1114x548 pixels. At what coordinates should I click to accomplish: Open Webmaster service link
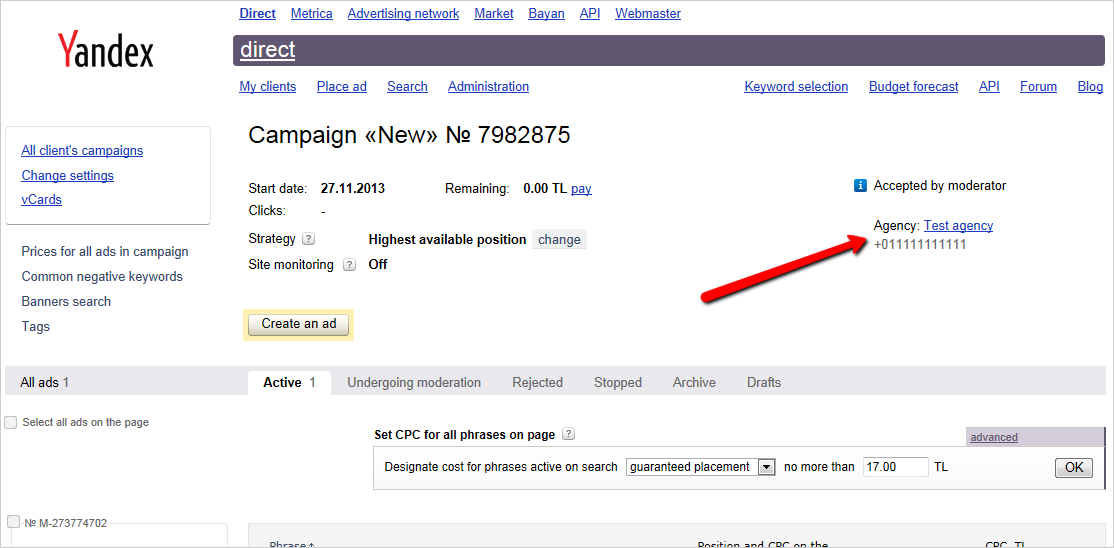pos(648,14)
